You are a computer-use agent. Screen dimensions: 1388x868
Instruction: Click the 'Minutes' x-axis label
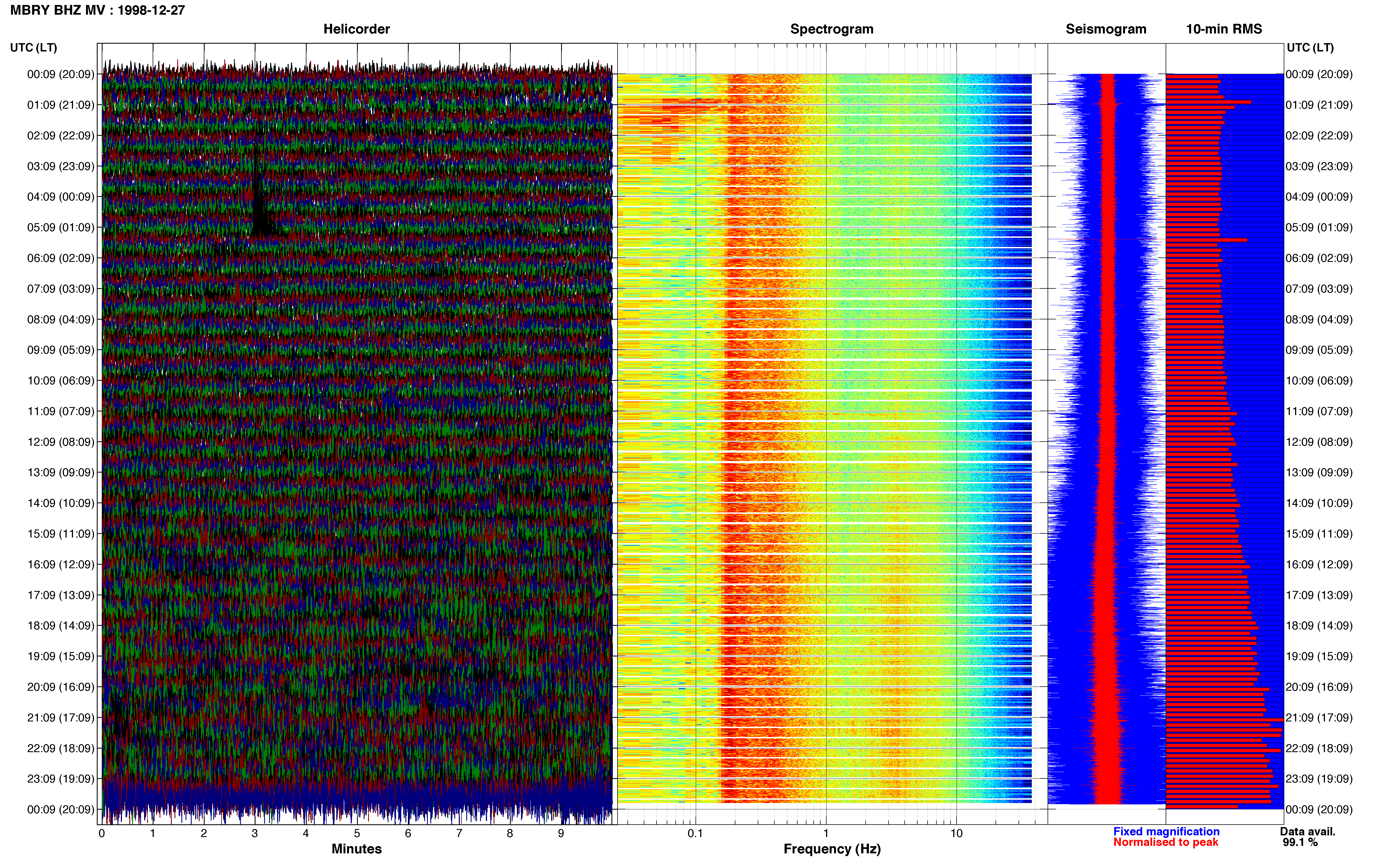coord(356,849)
